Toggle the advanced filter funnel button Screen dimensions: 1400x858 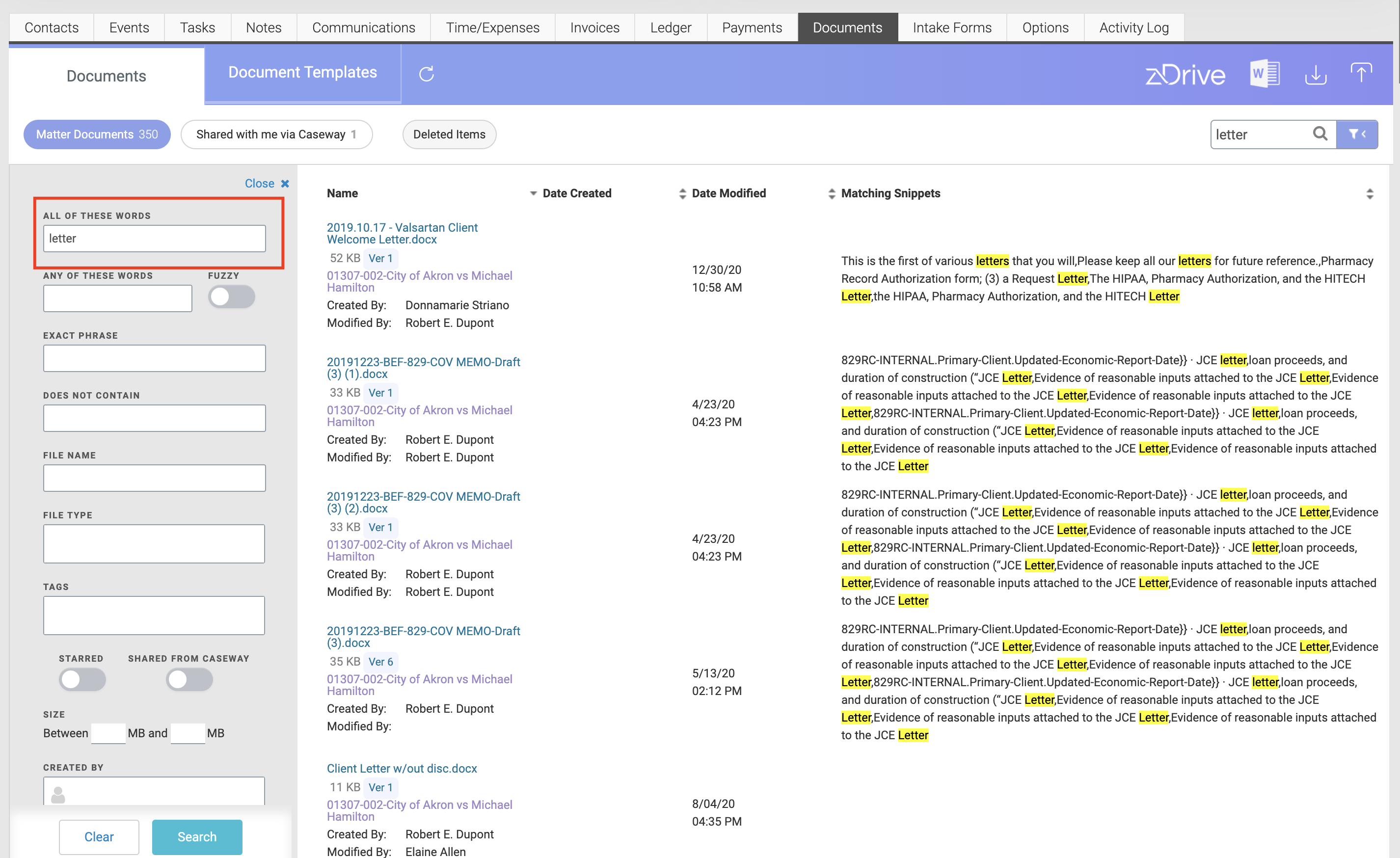point(1357,134)
